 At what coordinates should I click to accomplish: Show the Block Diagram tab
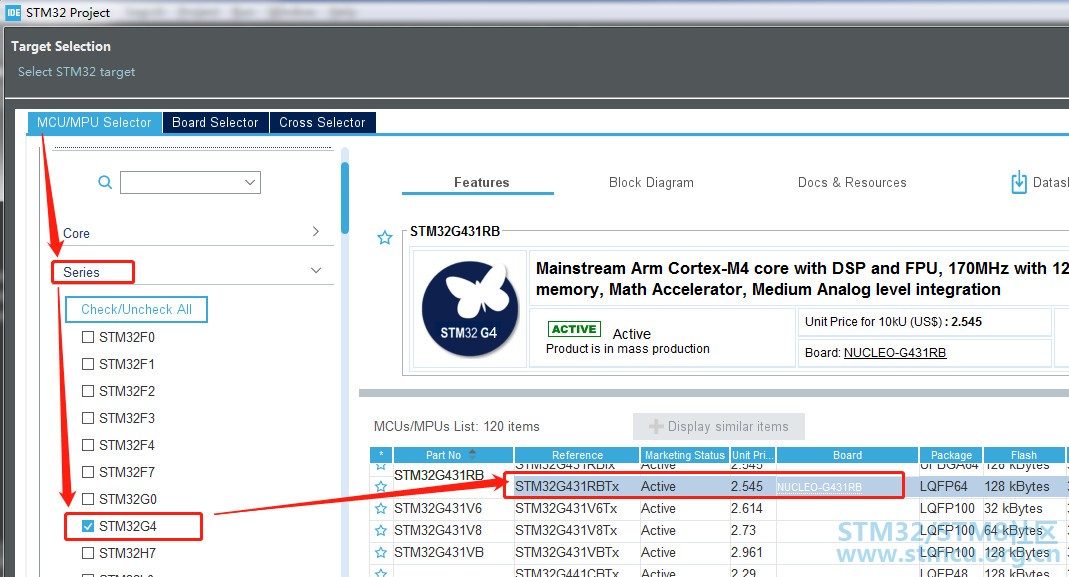point(651,182)
